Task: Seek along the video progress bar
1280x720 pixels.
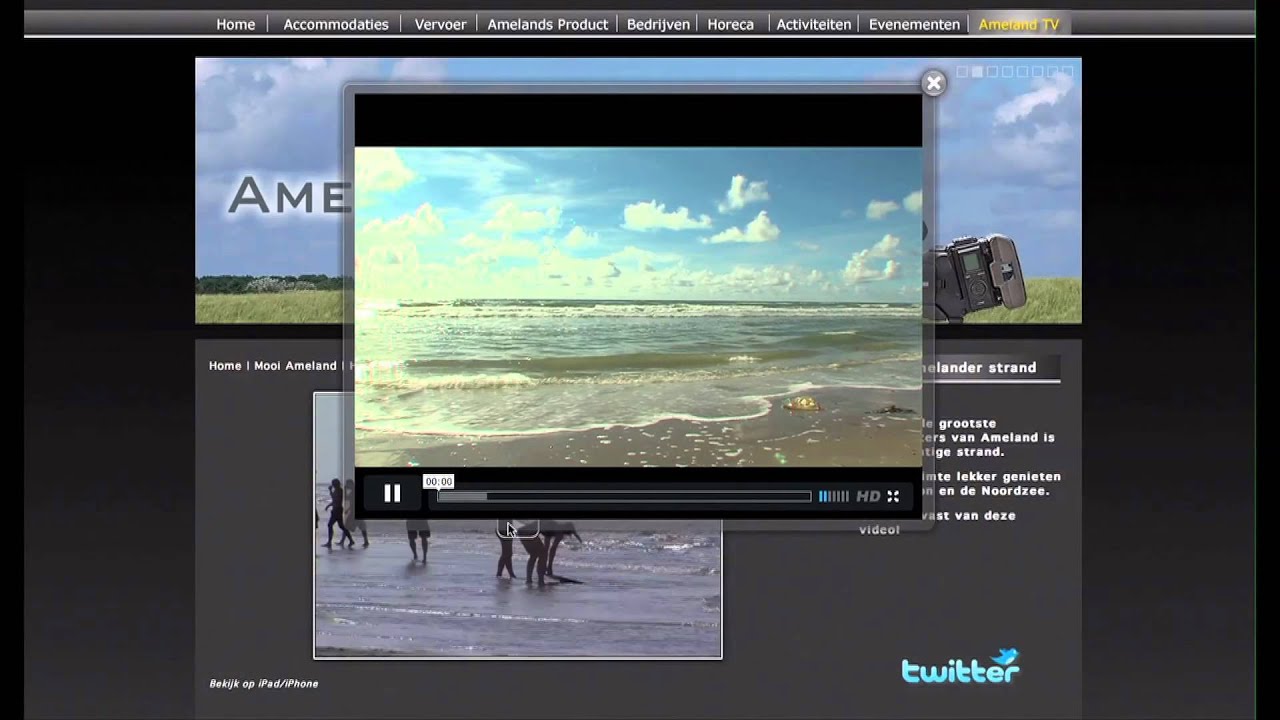Action: 624,496
